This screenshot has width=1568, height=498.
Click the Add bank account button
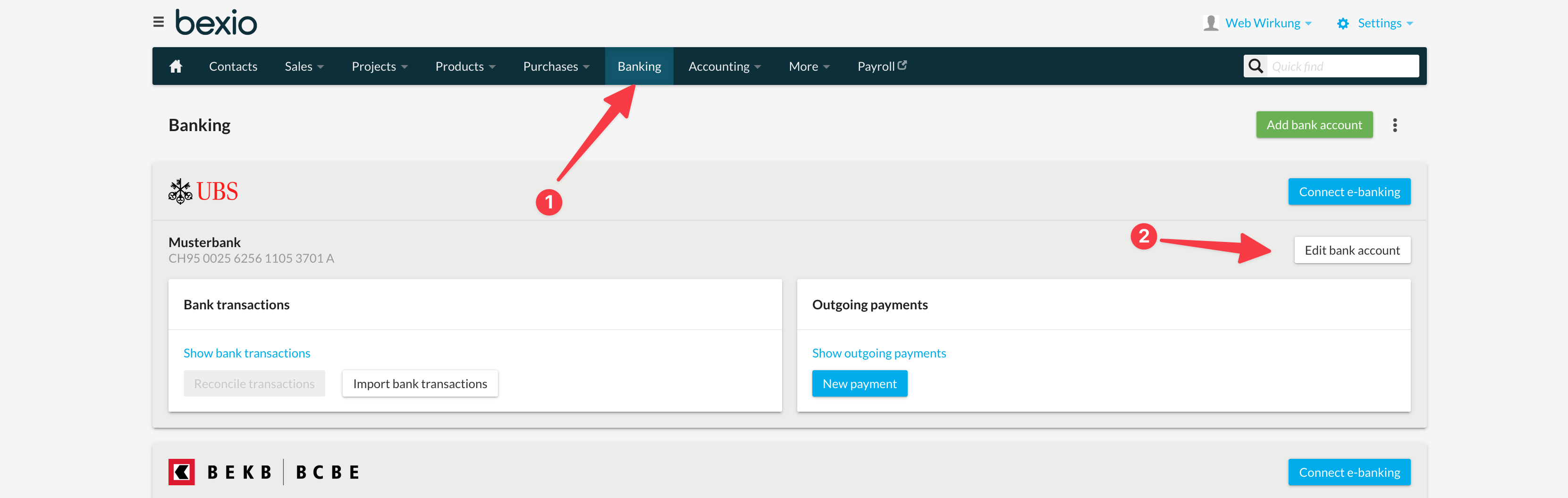click(1314, 124)
